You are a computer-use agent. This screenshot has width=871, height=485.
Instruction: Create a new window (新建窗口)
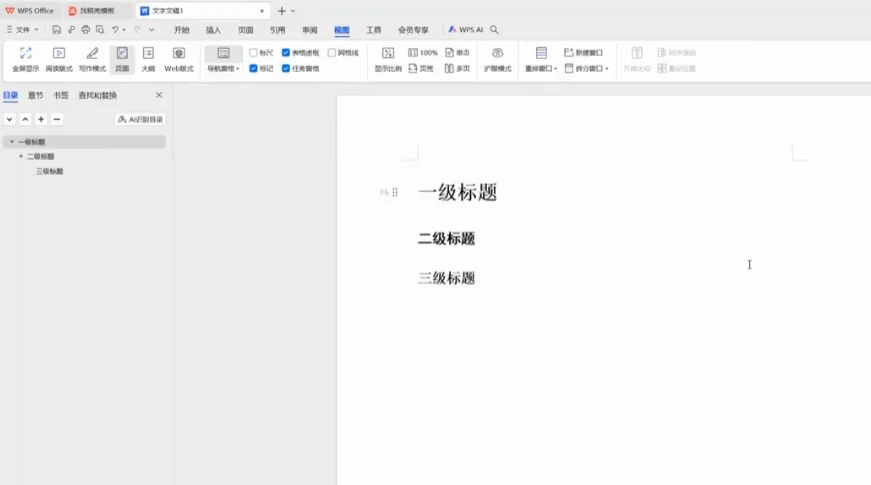(583, 52)
